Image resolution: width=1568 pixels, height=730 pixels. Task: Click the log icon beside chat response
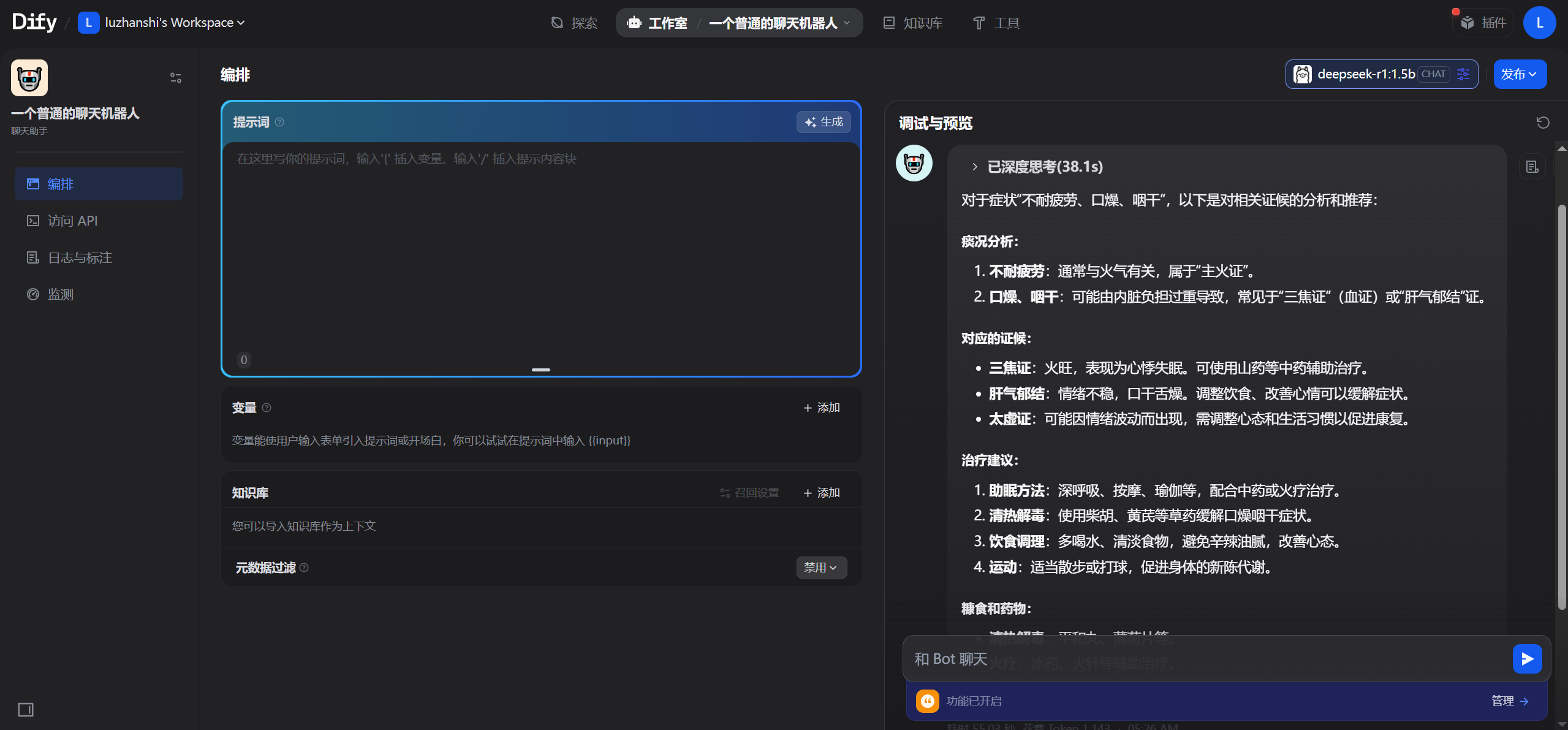1532,167
